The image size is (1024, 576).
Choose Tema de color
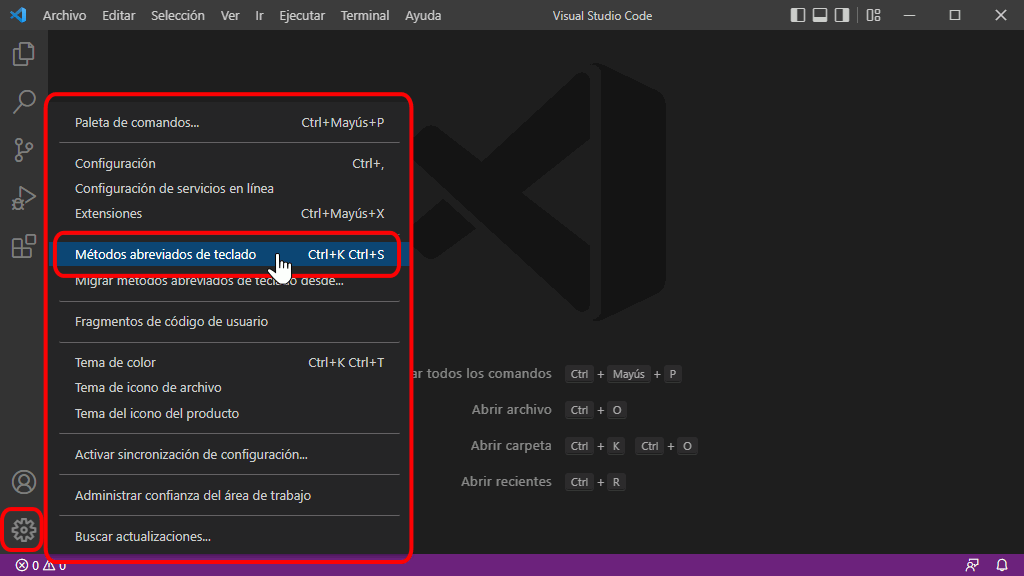tap(229, 362)
